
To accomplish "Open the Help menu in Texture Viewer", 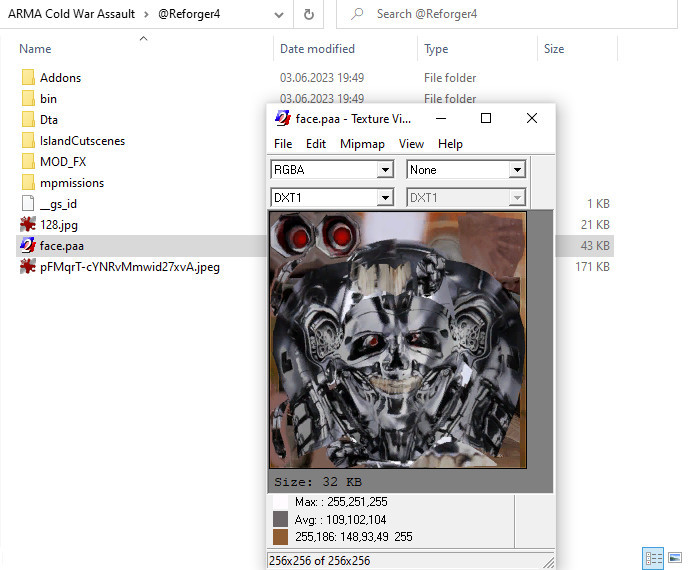I will 450,144.
